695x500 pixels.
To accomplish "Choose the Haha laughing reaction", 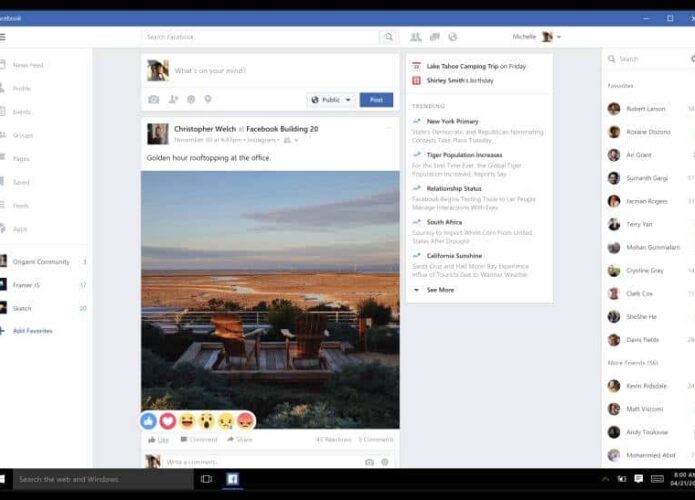I will coord(187,421).
